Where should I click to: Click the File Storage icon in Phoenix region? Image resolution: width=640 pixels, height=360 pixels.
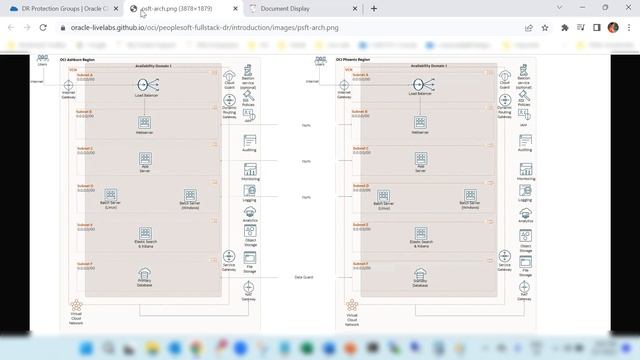click(525, 262)
